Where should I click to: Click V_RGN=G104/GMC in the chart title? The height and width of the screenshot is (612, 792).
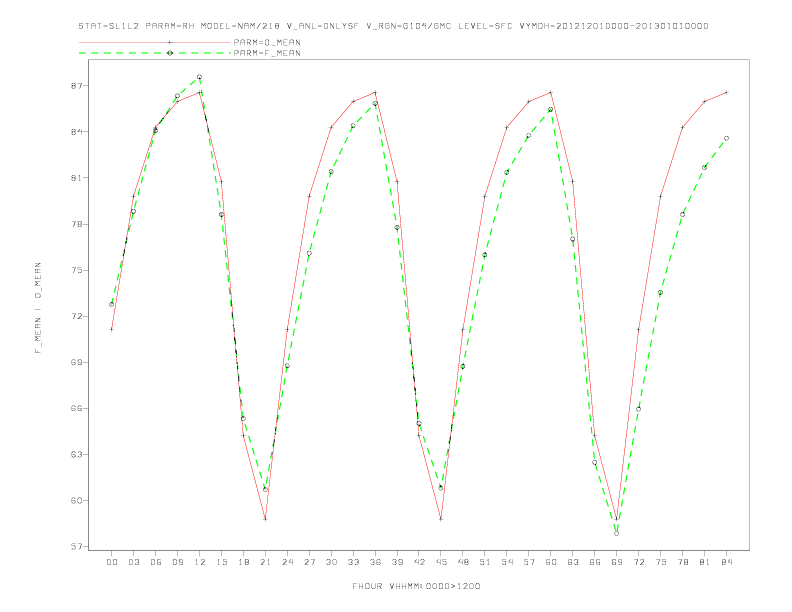pos(409,26)
